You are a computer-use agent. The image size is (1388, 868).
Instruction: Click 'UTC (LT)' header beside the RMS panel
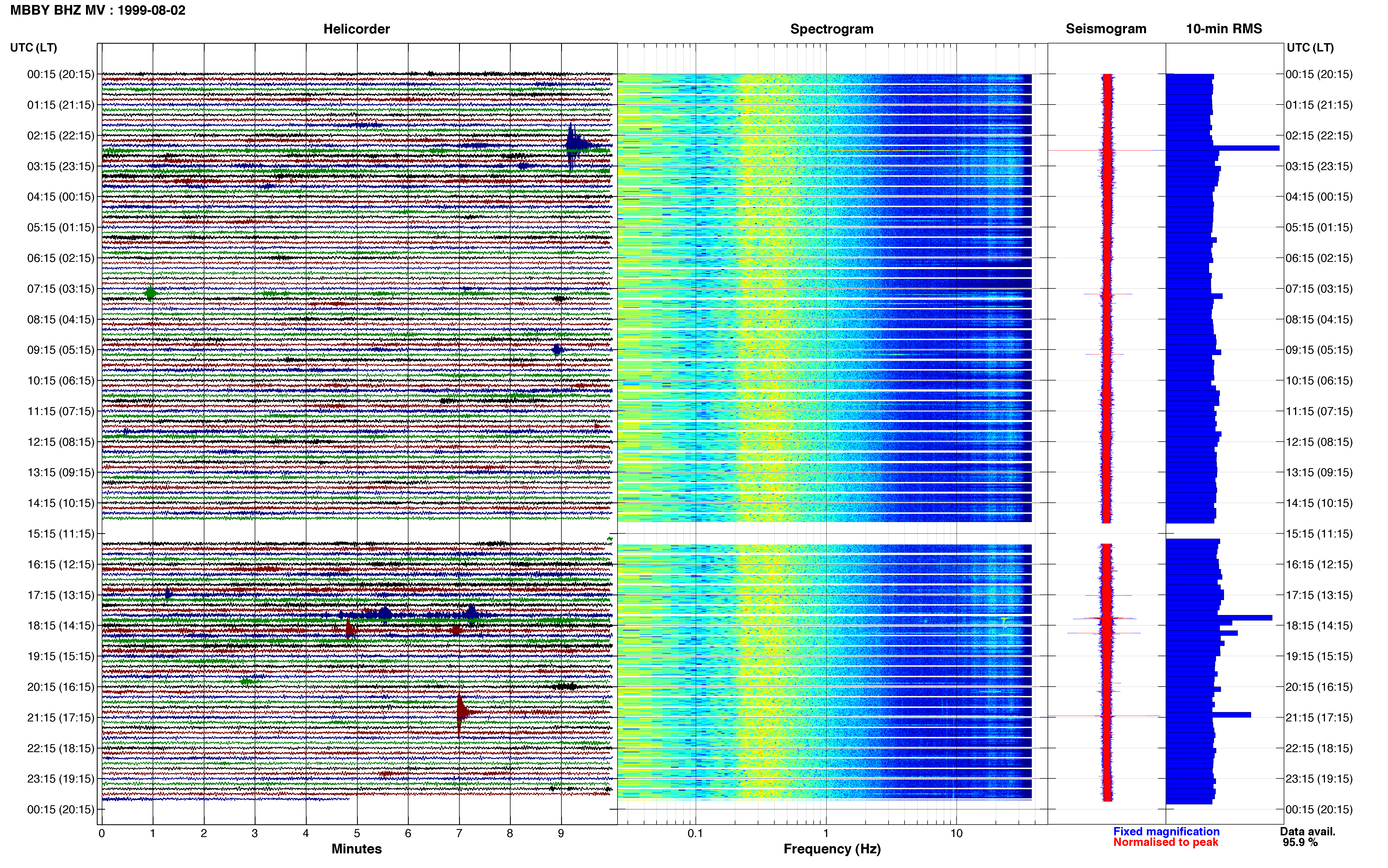1310,48
